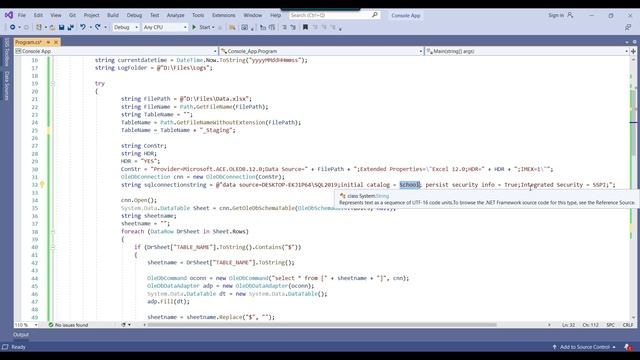This screenshot has width=640, height=360.
Task: Click the SPC indentation indicator
Action: point(611,325)
